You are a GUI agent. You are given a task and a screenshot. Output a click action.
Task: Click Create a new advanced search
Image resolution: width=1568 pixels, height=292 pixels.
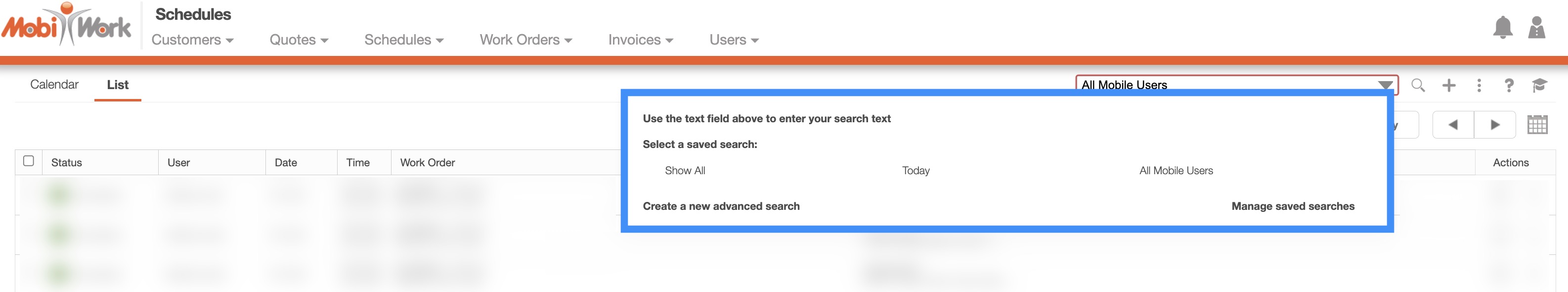click(x=721, y=206)
